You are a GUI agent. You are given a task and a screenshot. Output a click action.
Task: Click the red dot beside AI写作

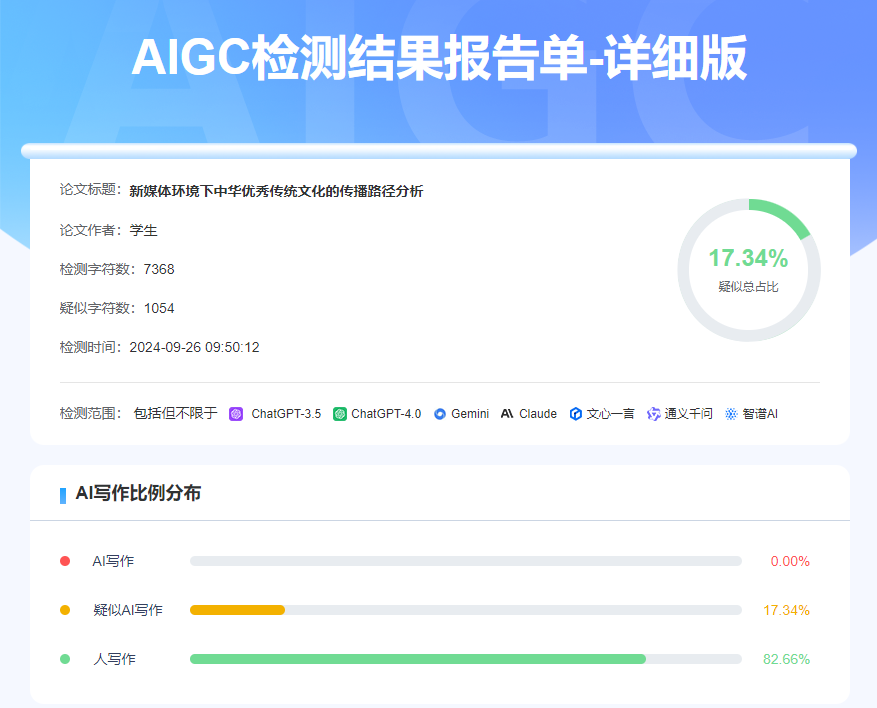[x=65, y=561]
